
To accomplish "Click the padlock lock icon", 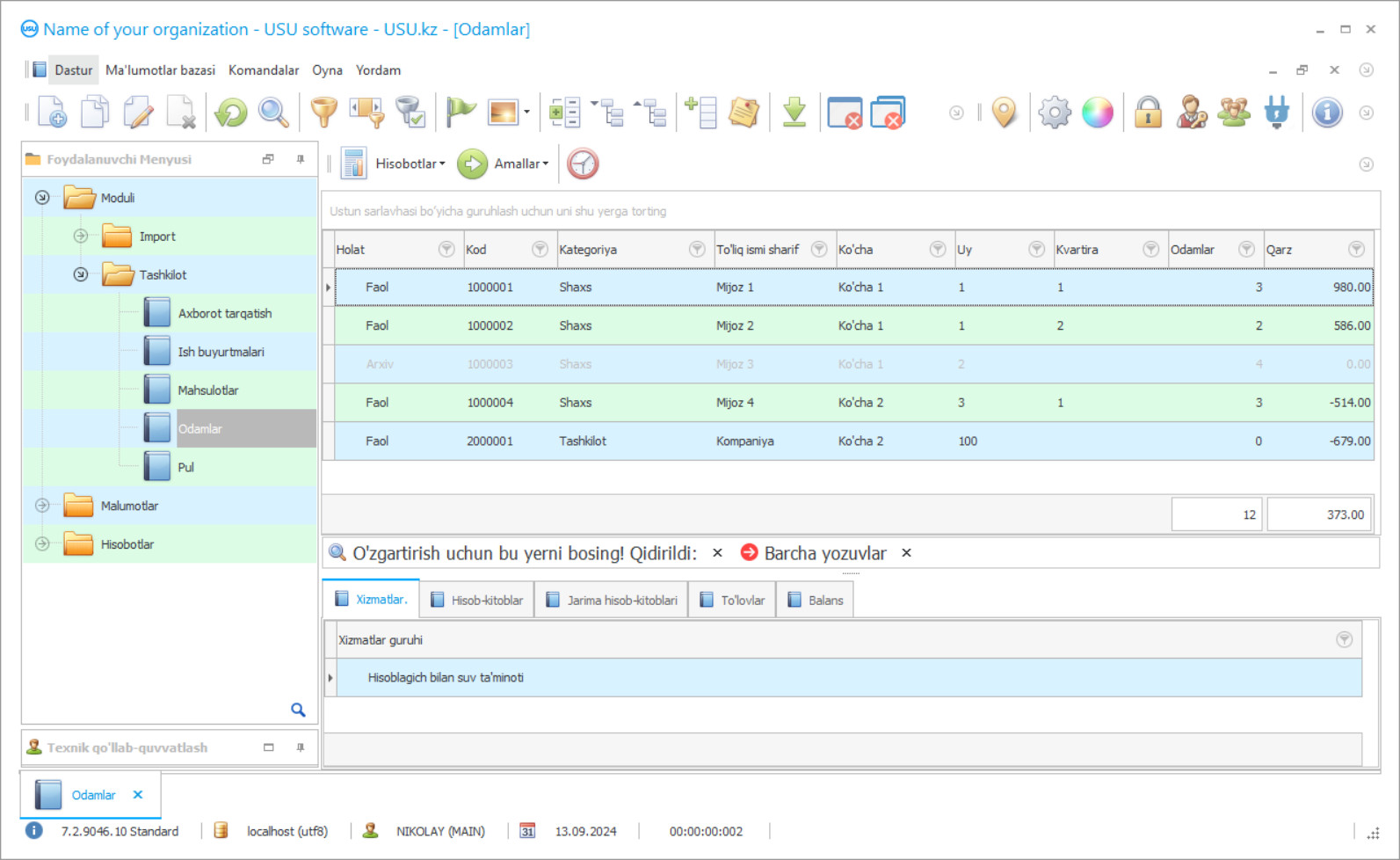I will point(1148,113).
